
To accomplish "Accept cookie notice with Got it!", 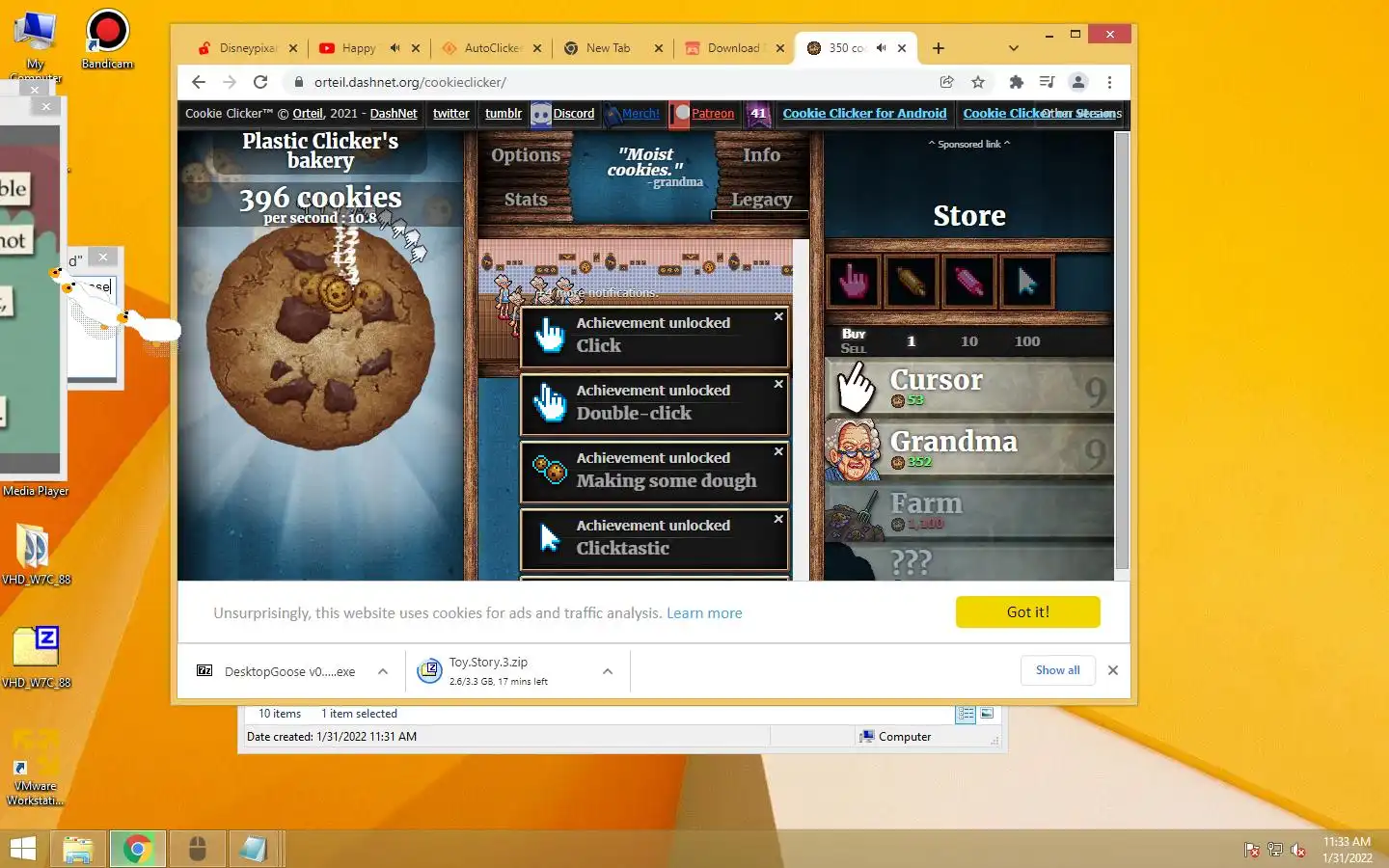I will pyautogui.click(x=1027, y=612).
